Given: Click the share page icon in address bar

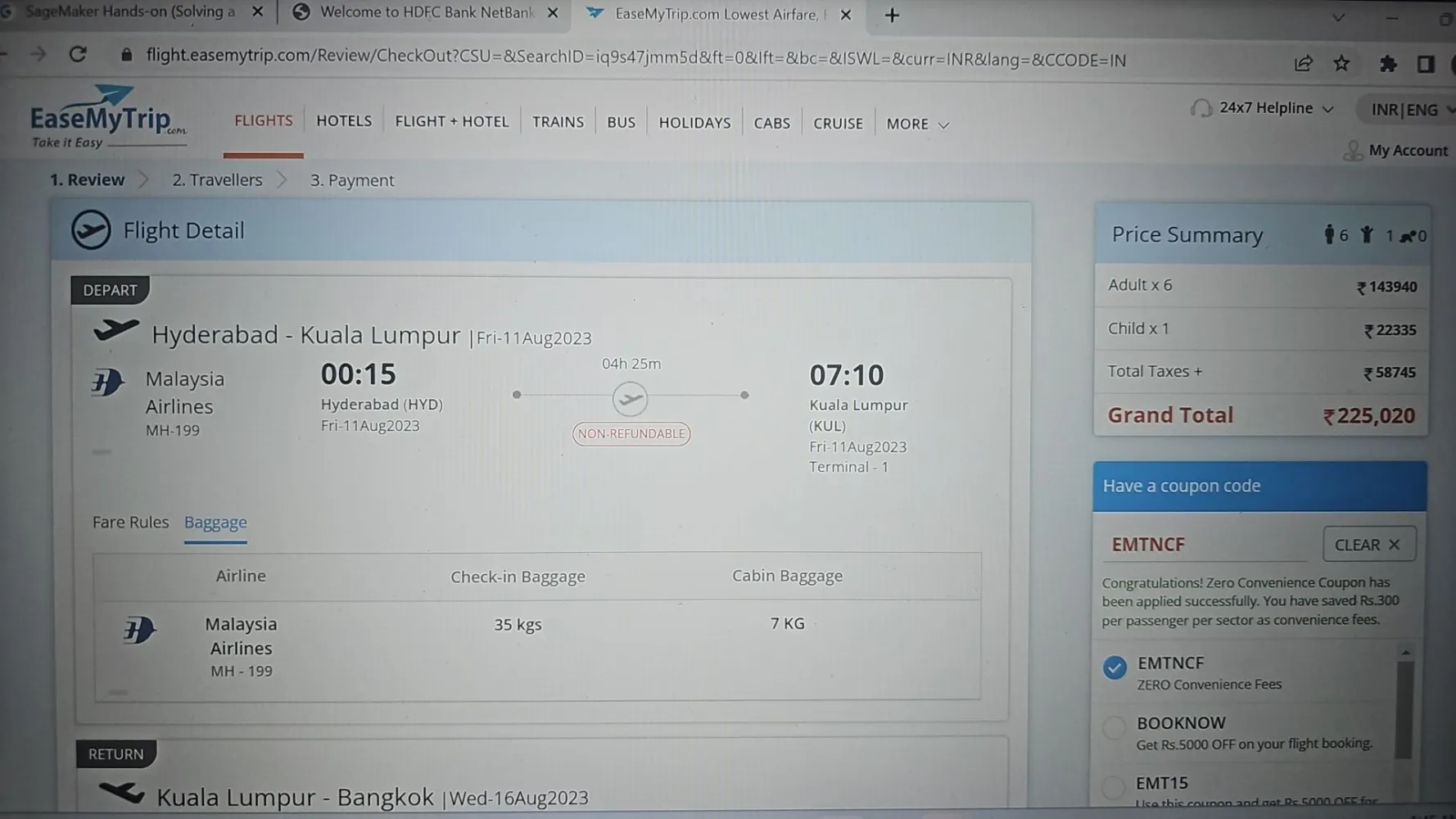Looking at the screenshot, I should pyautogui.click(x=1303, y=63).
